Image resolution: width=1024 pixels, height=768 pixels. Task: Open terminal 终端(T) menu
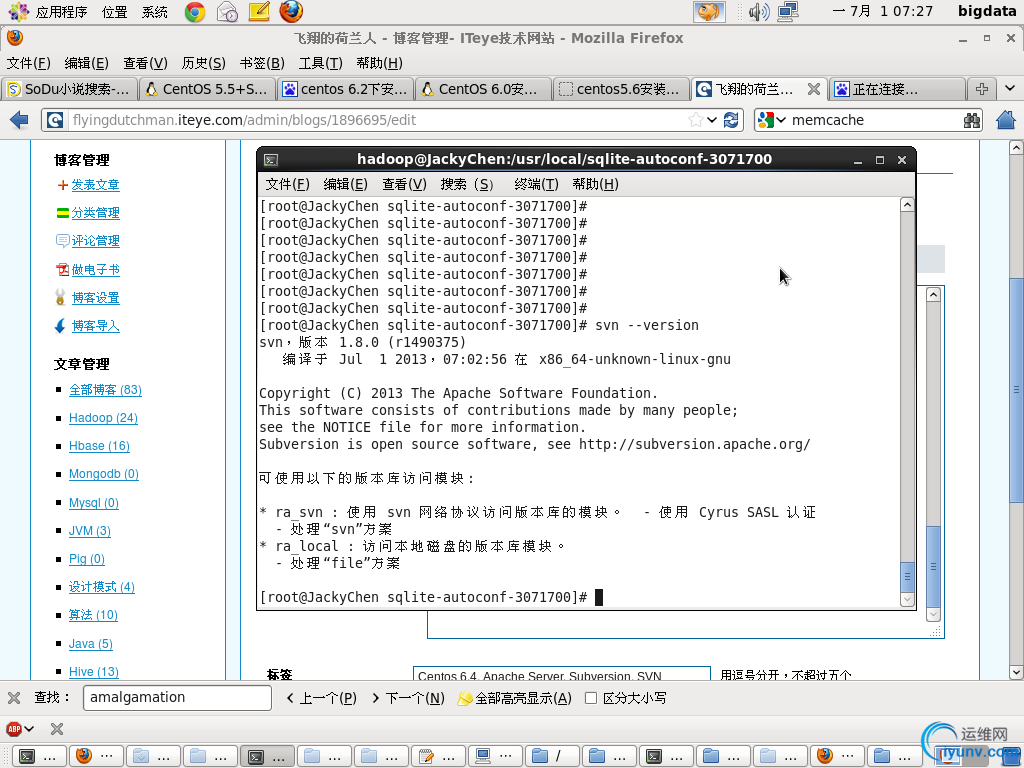[536, 184]
